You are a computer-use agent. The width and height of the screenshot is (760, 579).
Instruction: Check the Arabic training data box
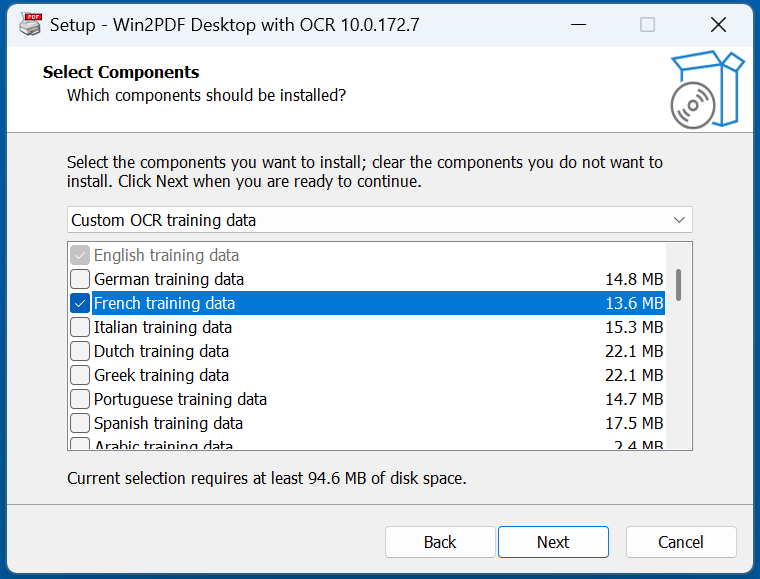coord(80,445)
